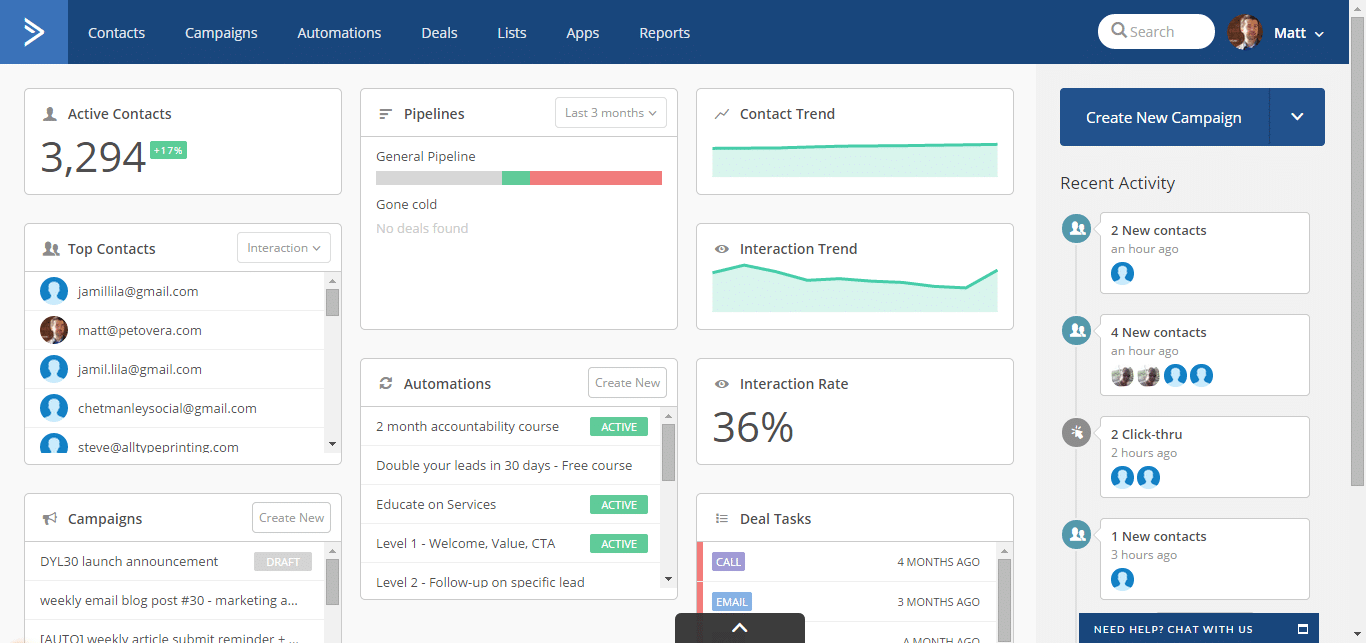Click Create New in Automations panel

pos(627,383)
